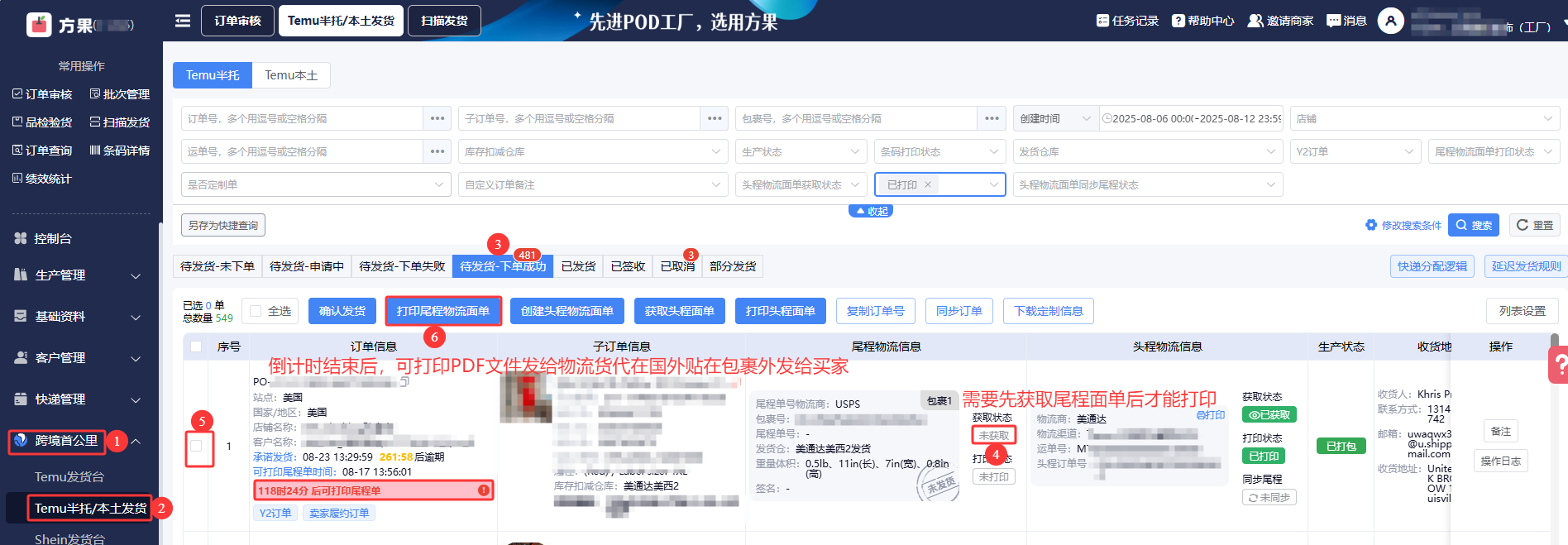Open 任务记录 task records

point(1127,21)
